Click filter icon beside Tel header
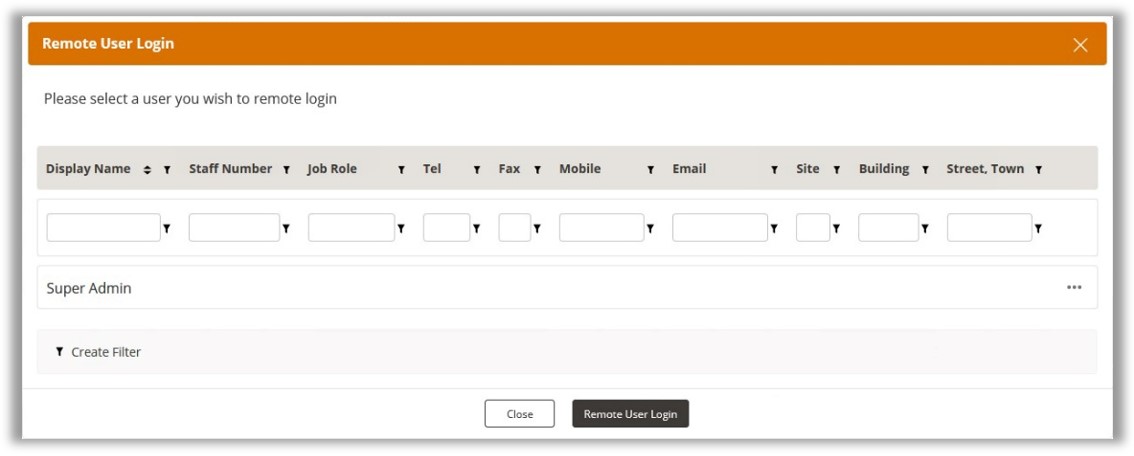This screenshot has height=456, width=1134. tap(476, 170)
